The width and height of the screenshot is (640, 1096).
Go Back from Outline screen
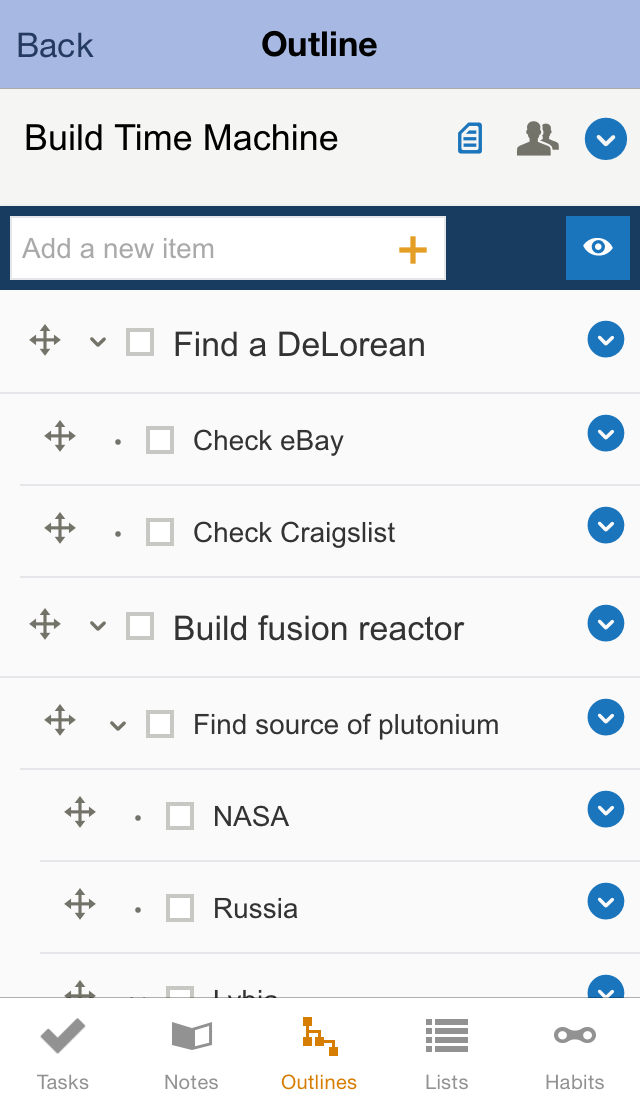[55, 45]
